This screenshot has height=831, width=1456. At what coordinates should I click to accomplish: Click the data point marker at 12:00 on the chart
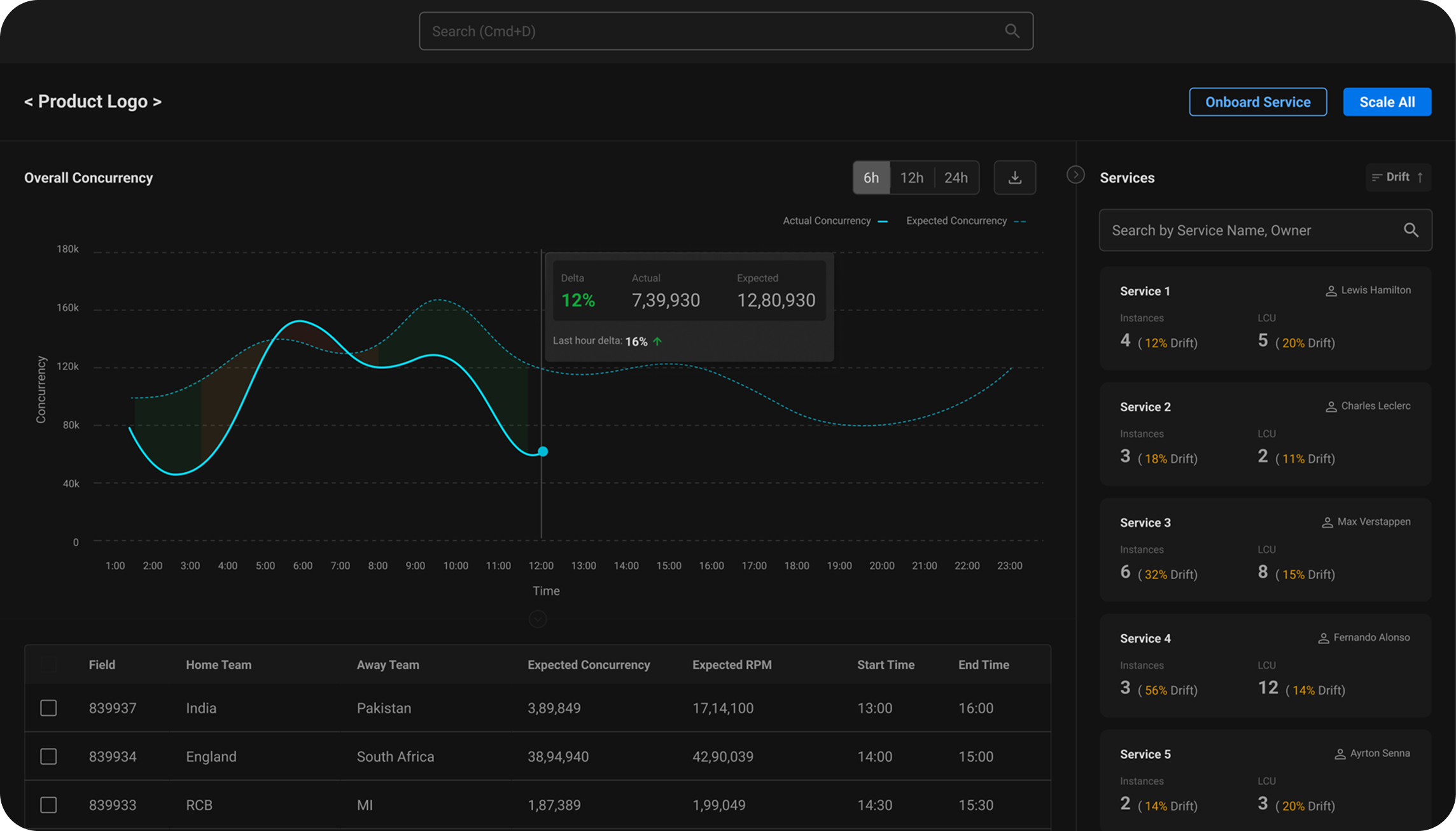click(x=543, y=451)
